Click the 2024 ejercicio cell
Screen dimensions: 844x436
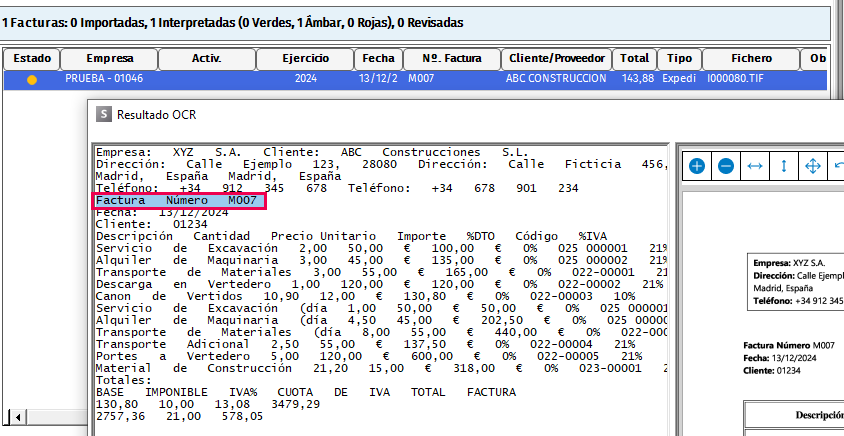coord(306,79)
